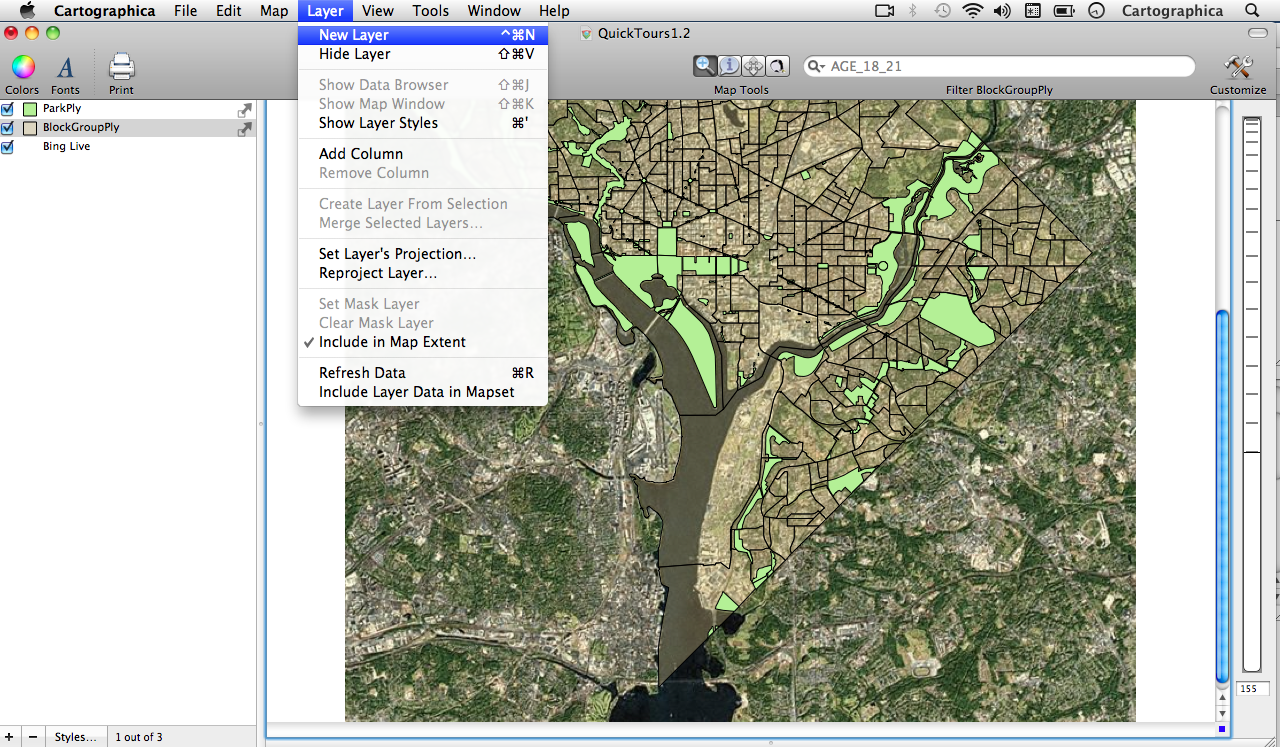Toggle Bing Live layer visibility
The height and width of the screenshot is (747, 1280).
tap(8, 147)
